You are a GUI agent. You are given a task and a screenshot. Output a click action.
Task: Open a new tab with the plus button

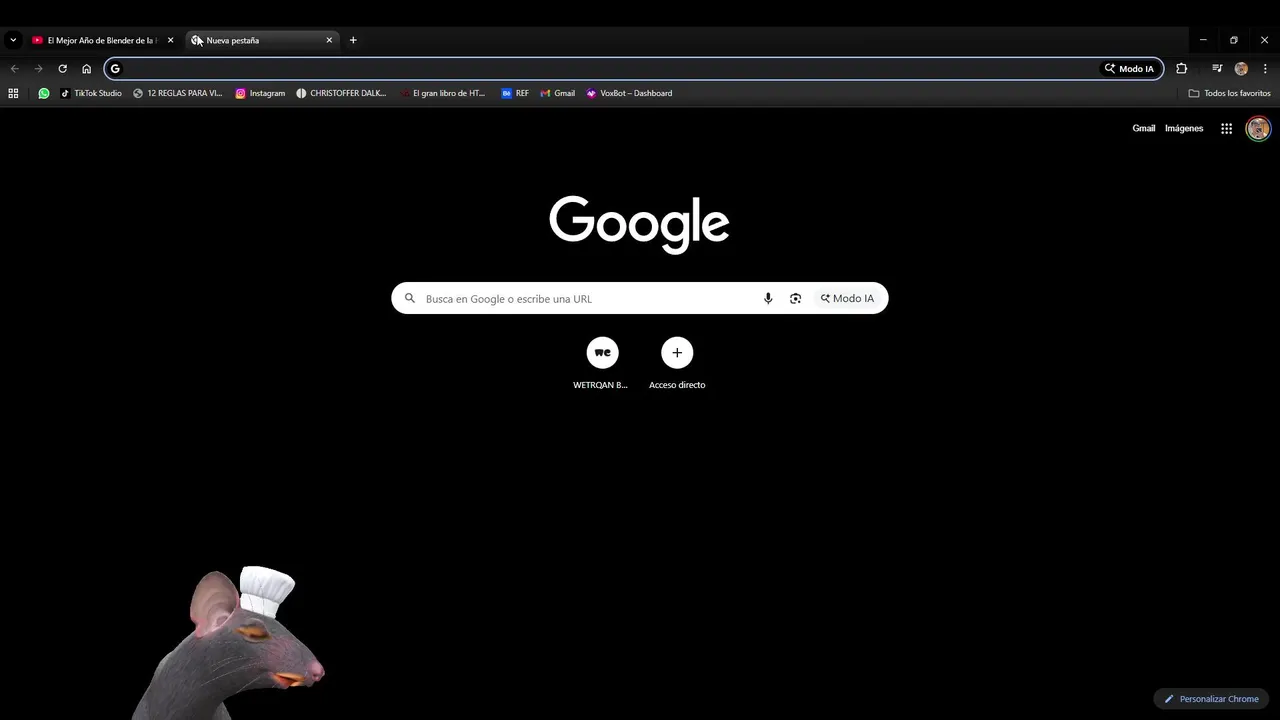(353, 40)
